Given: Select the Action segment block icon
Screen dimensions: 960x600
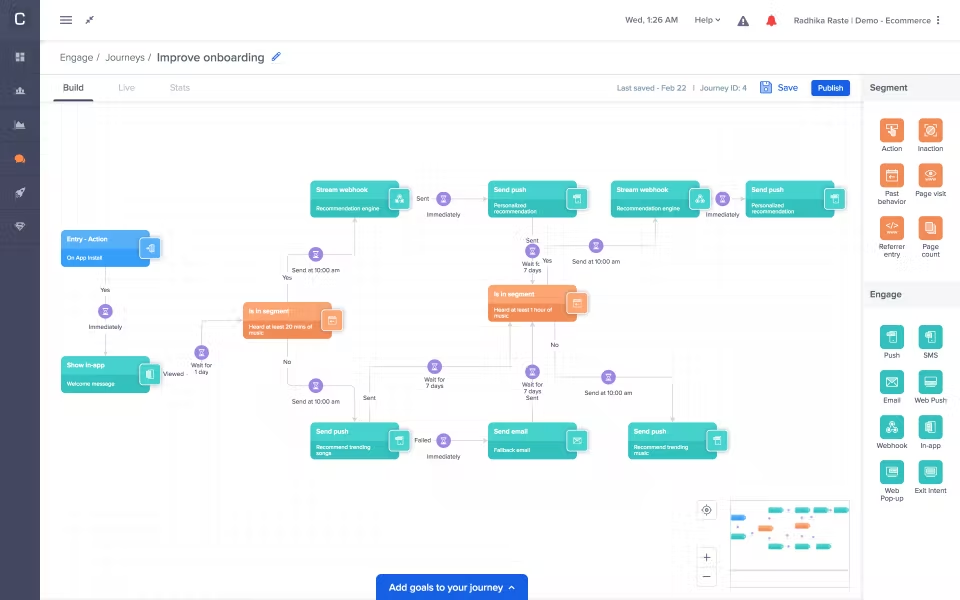Looking at the screenshot, I should 891,130.
